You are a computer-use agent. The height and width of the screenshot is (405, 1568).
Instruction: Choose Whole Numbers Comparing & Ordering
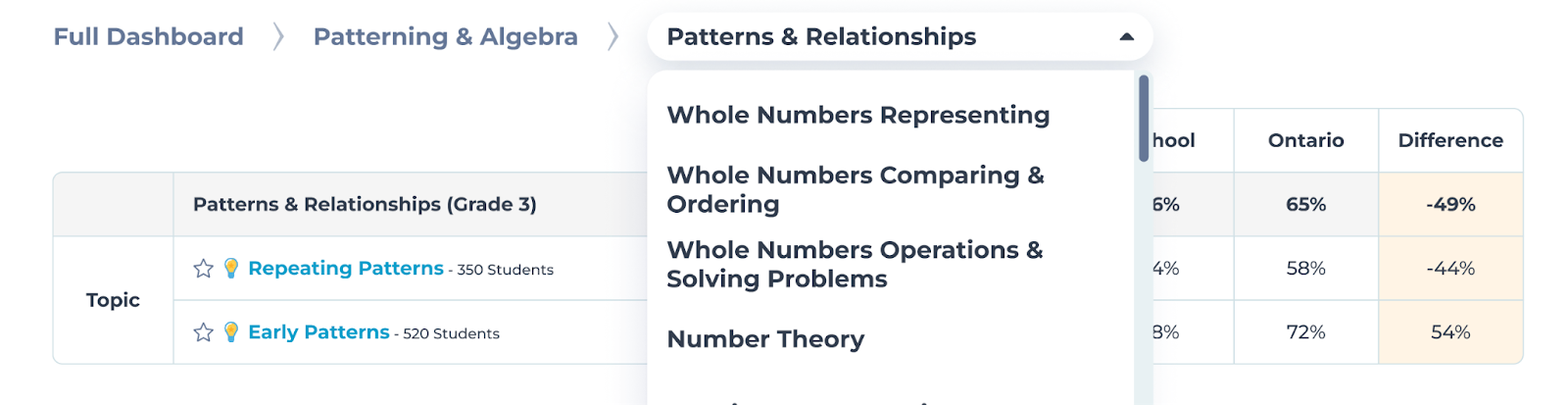point(856,189)
